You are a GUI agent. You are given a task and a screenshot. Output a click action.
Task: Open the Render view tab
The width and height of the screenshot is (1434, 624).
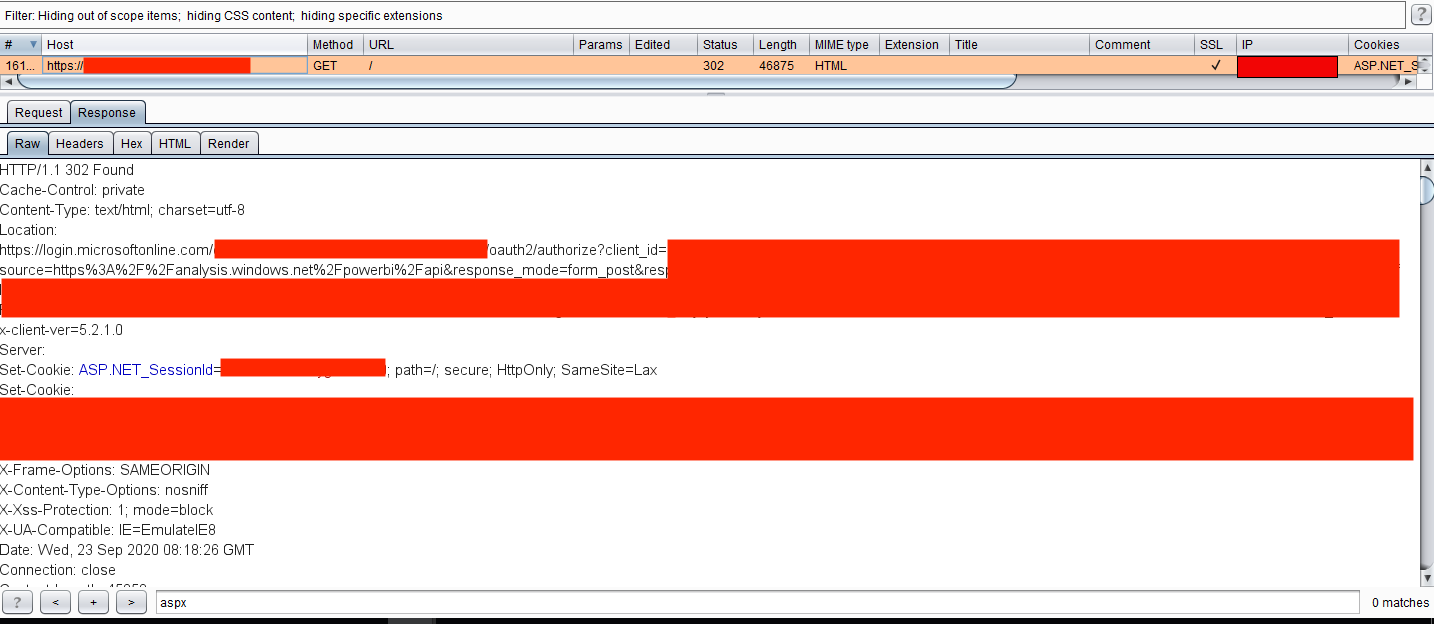229,144
